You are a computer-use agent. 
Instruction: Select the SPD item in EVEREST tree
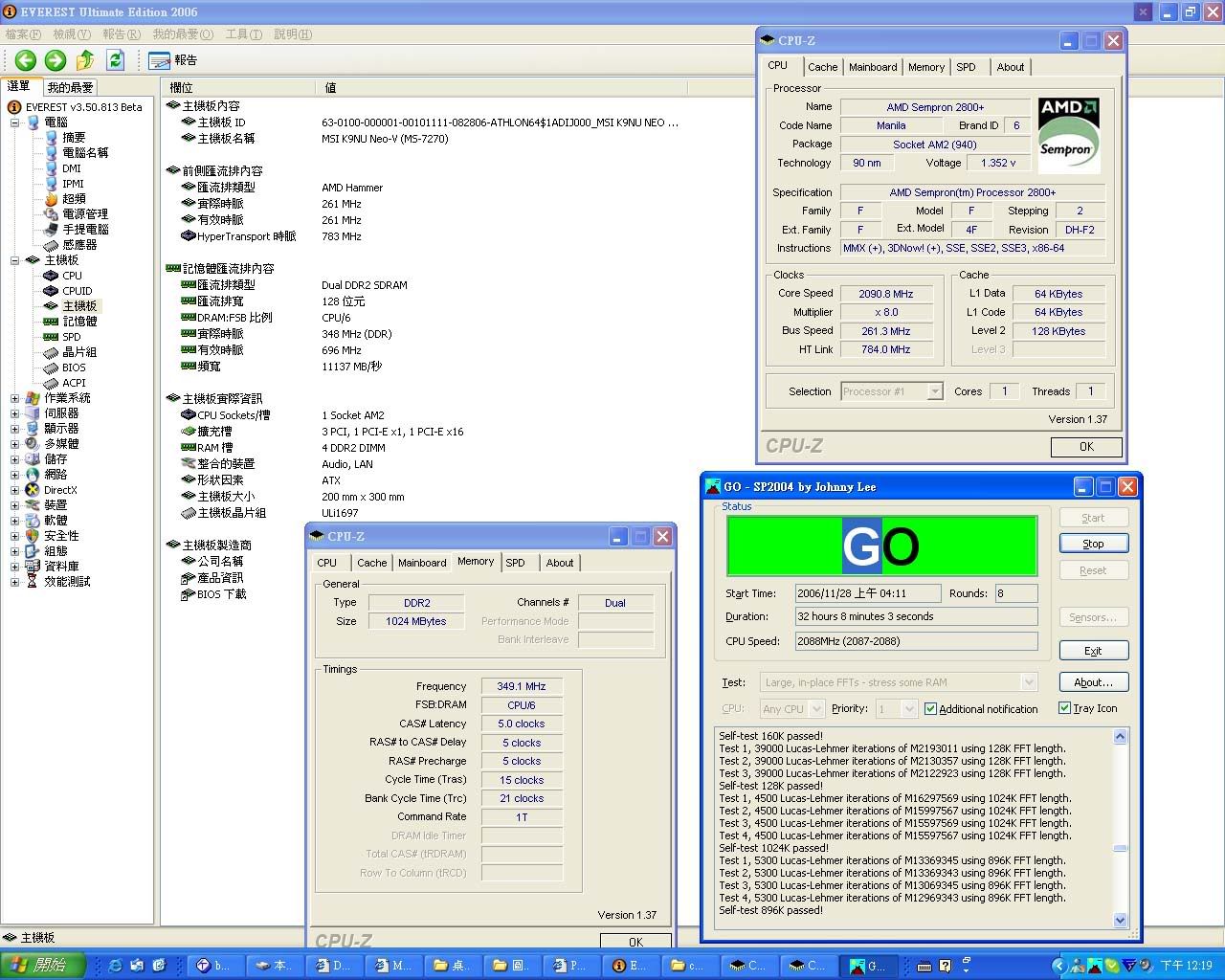(72, 337)
